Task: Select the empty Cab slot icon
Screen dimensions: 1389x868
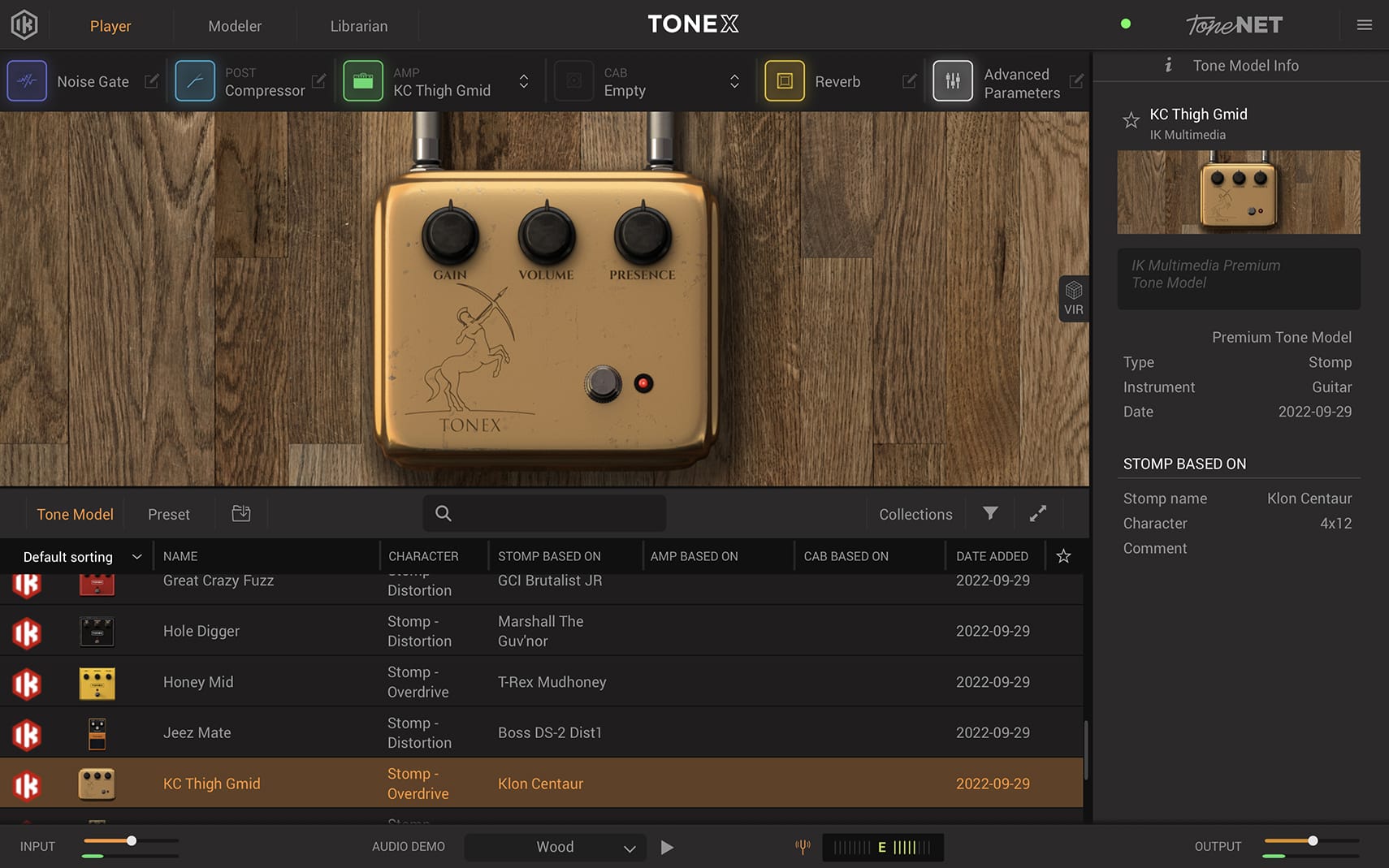Action: click(575, 80)
